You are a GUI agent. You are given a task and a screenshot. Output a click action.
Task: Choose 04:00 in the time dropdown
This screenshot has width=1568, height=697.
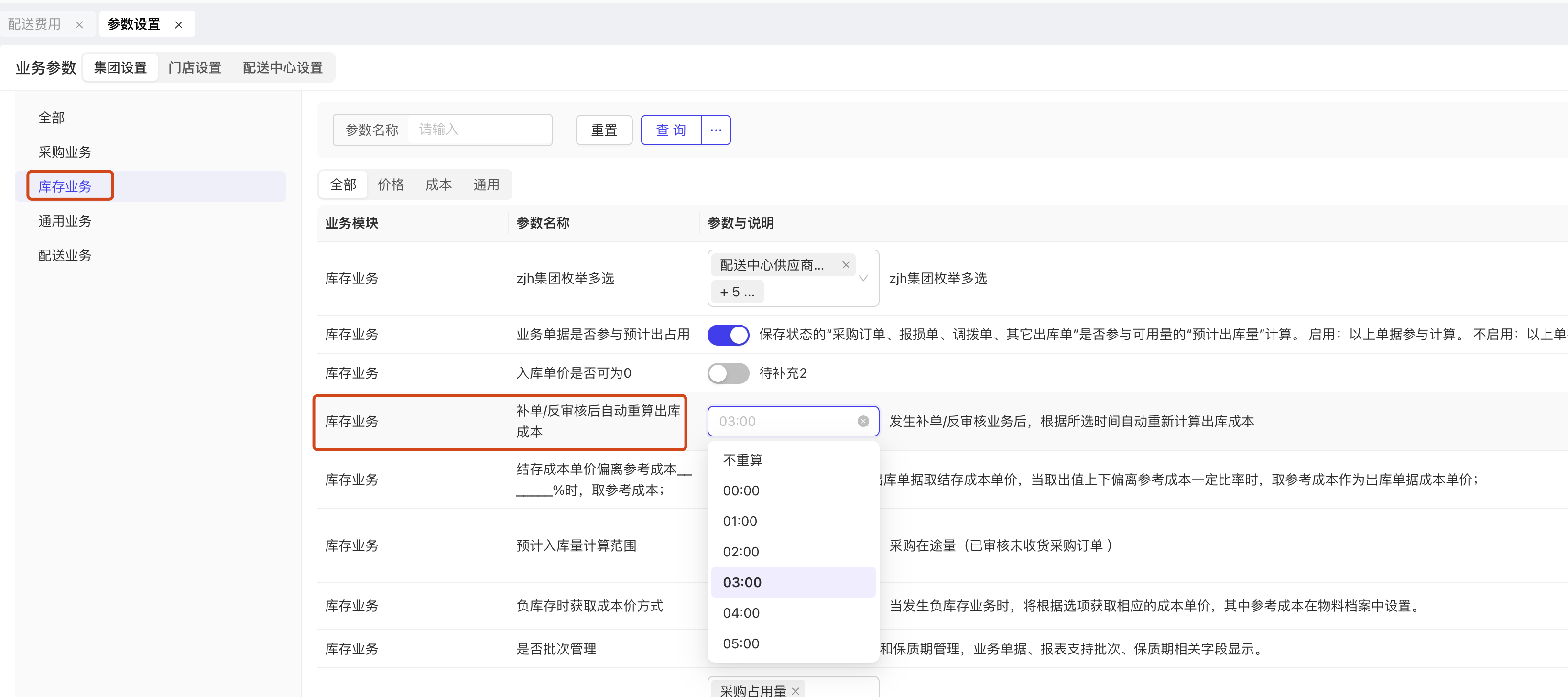[x=741, y=612]
